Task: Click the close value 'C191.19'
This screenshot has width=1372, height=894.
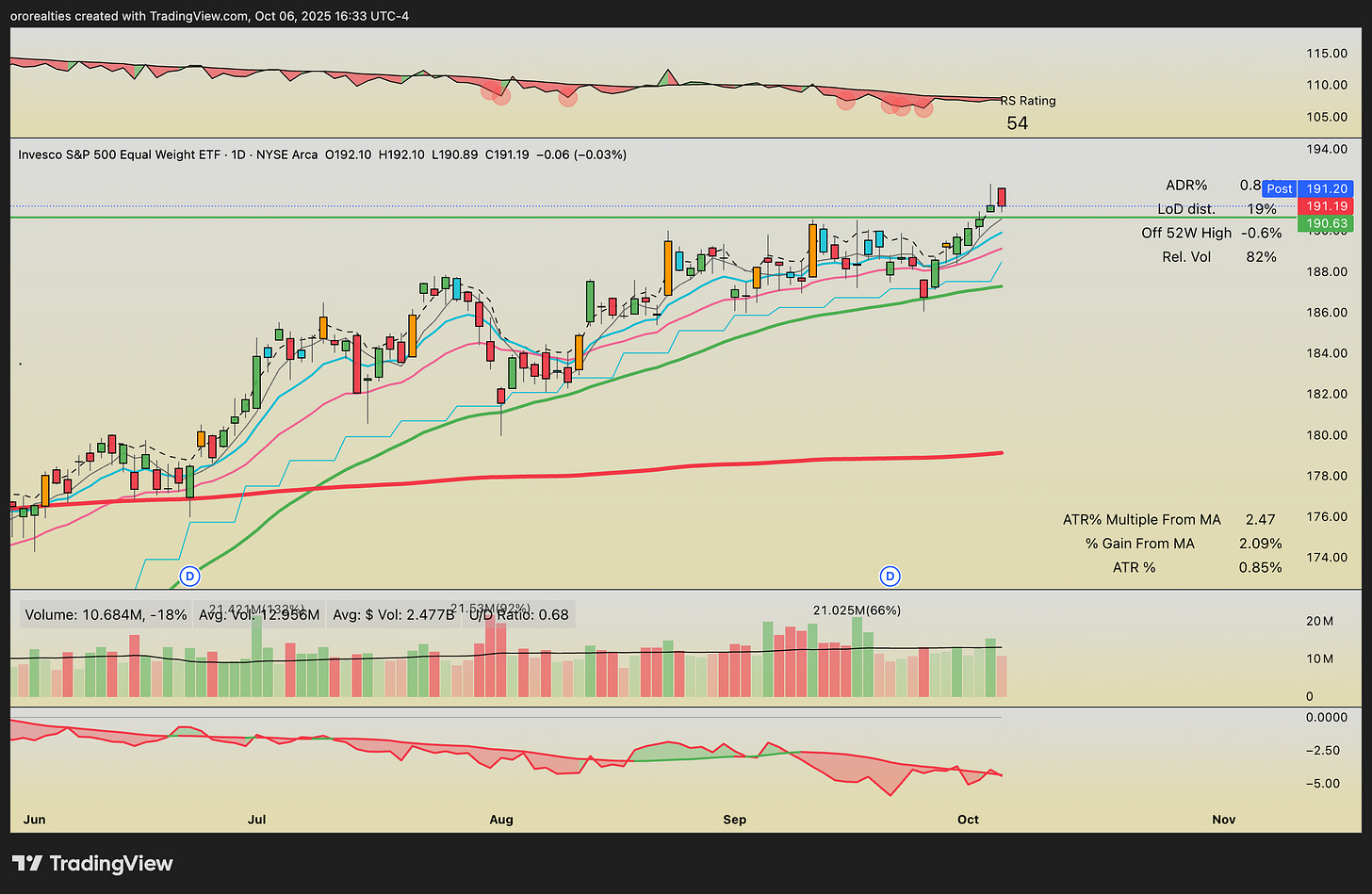Action: [507, 154]
